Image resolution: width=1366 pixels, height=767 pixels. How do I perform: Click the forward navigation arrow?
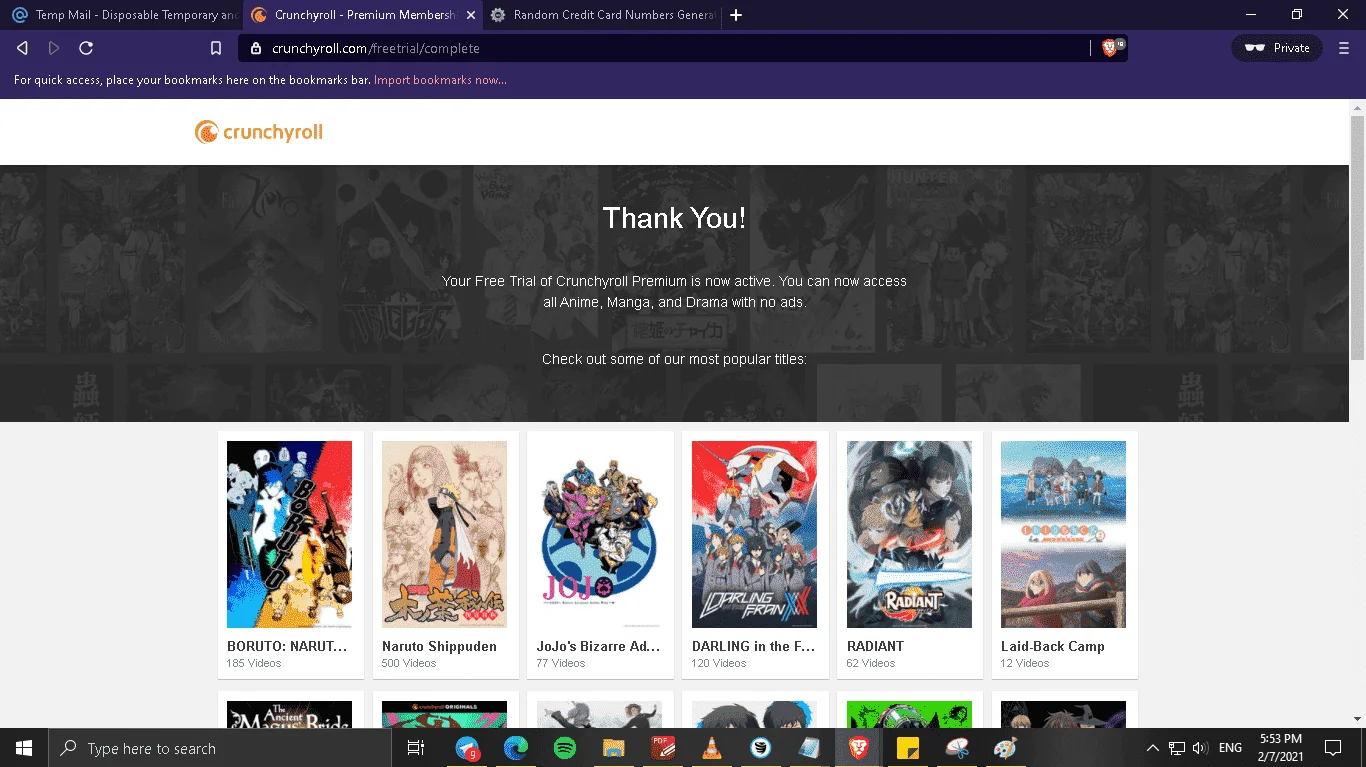[x=54, y=48]
